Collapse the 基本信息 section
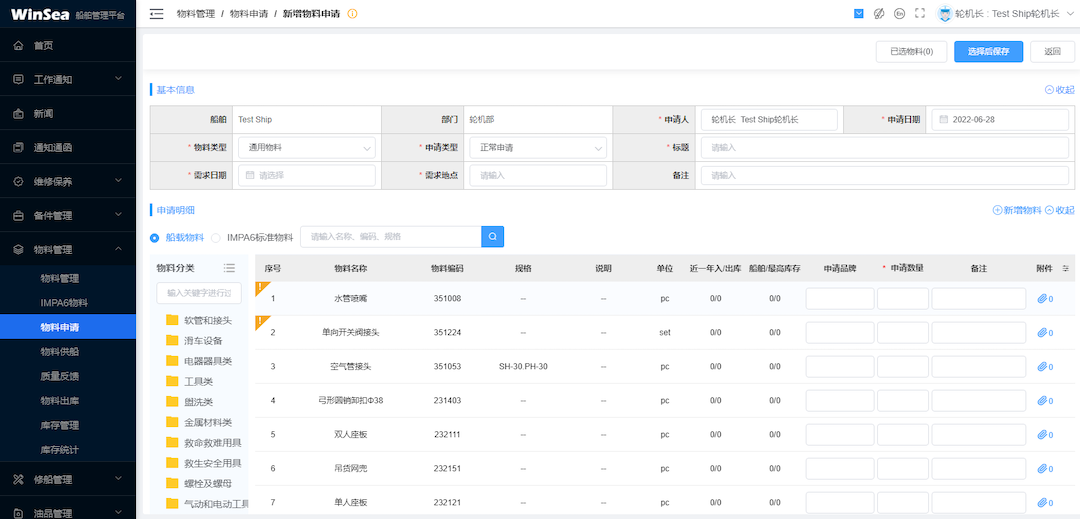The height and width of the screenshot is (519, 1080). (1059, 89)
